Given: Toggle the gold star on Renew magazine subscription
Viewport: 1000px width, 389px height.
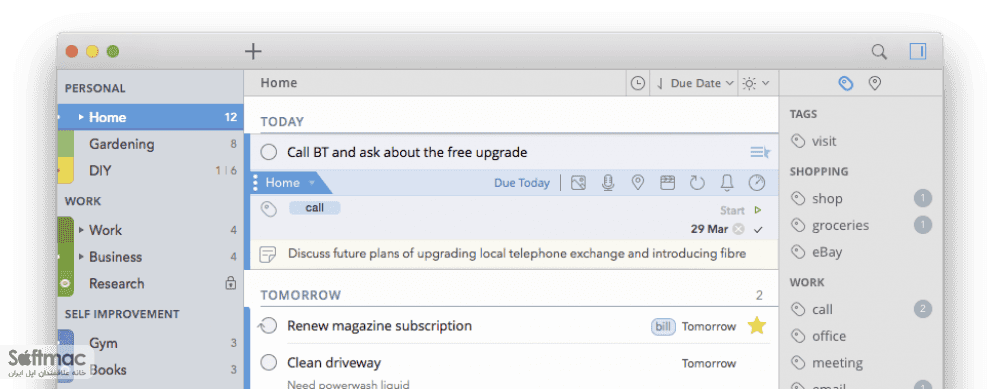Looking at the screenshot, I should (x=756, y=326).
